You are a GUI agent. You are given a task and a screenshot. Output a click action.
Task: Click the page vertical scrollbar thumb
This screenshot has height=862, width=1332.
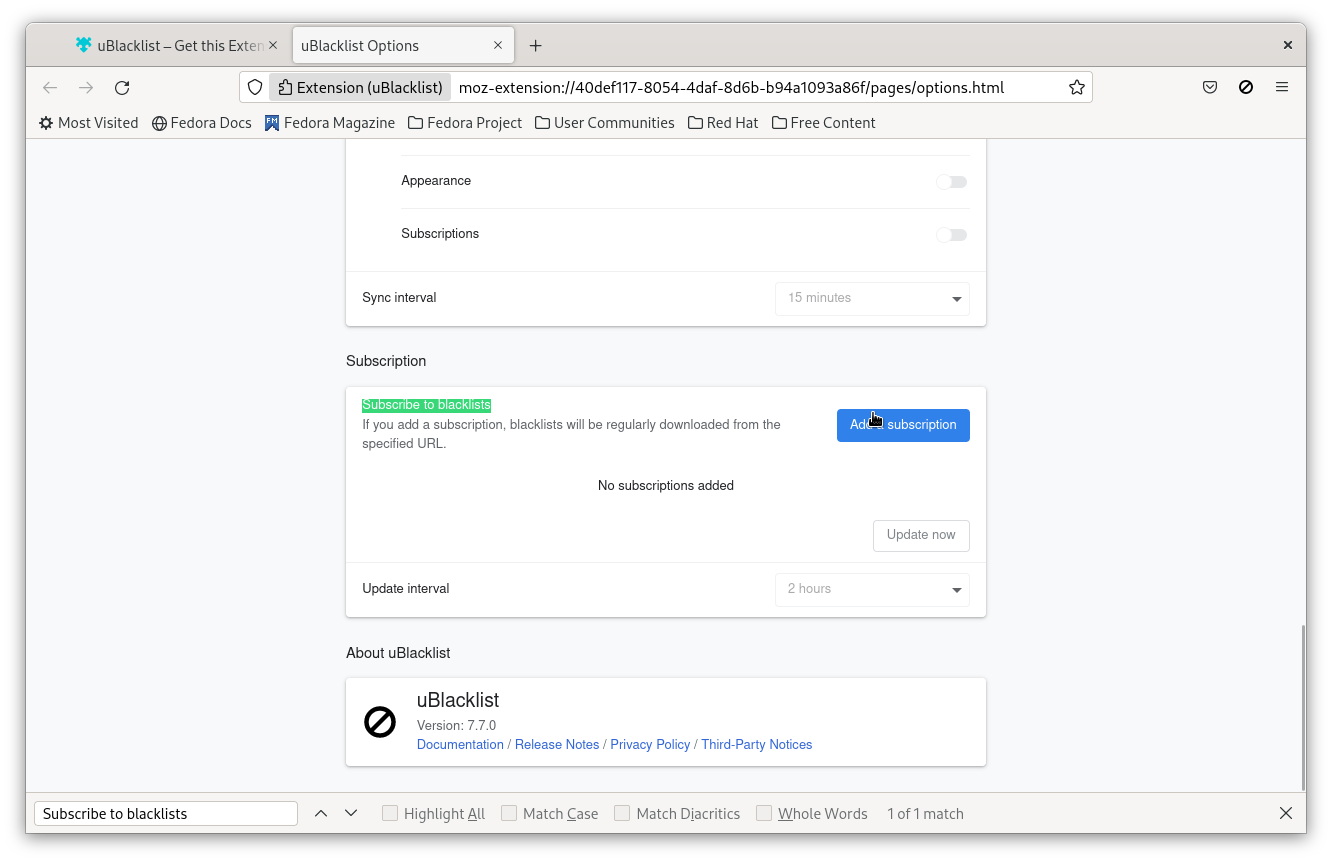click(1302, 707)
